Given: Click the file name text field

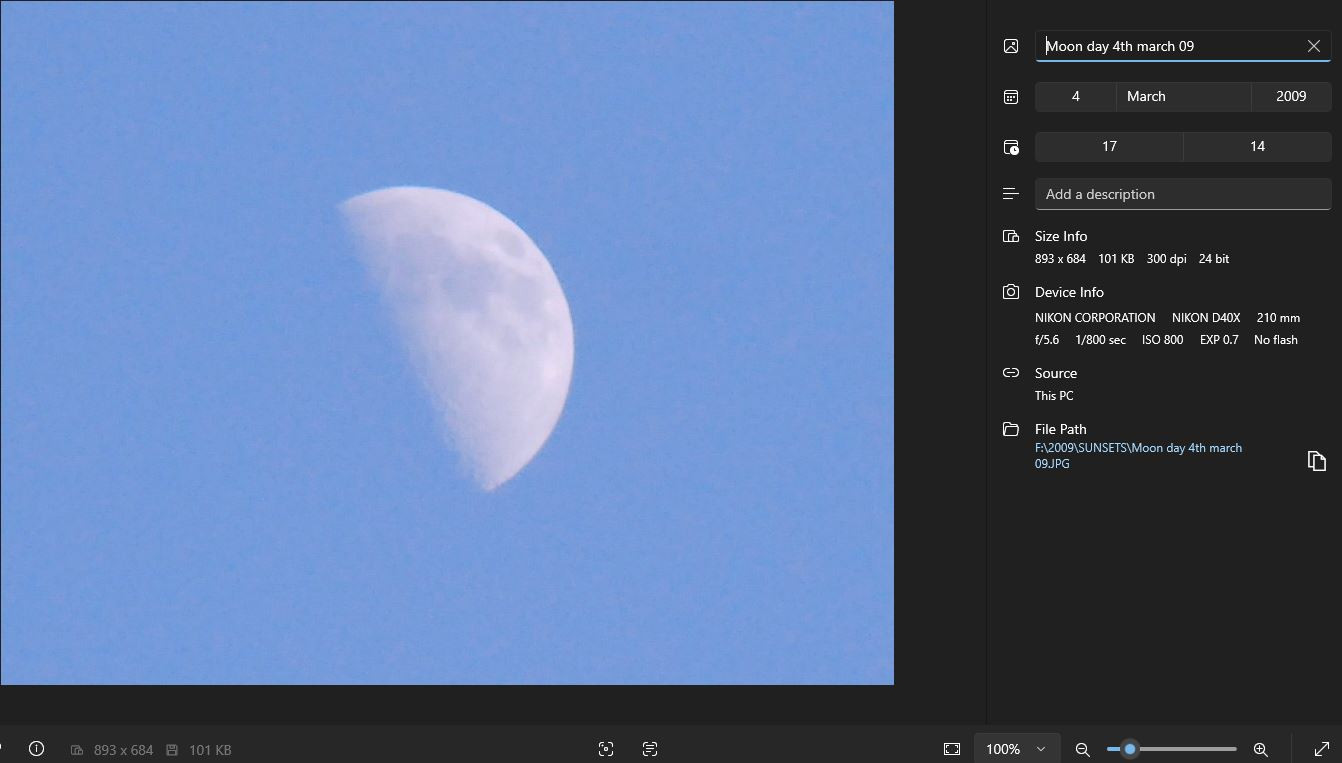Looking at the screenshot, I should point(1170,46).
